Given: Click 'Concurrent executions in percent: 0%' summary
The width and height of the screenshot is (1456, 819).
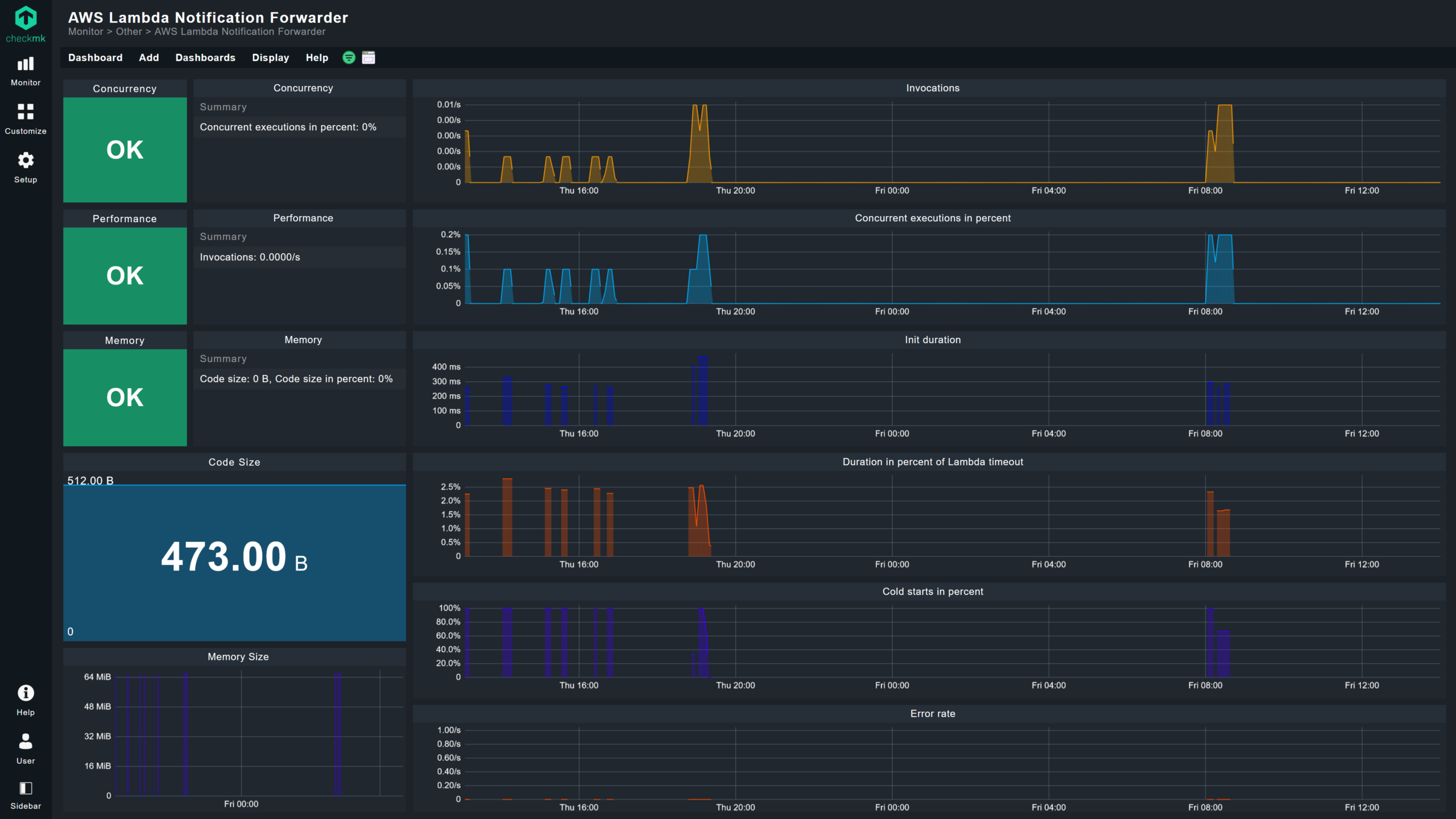Looking at the screenshot, I should [288, 127].
